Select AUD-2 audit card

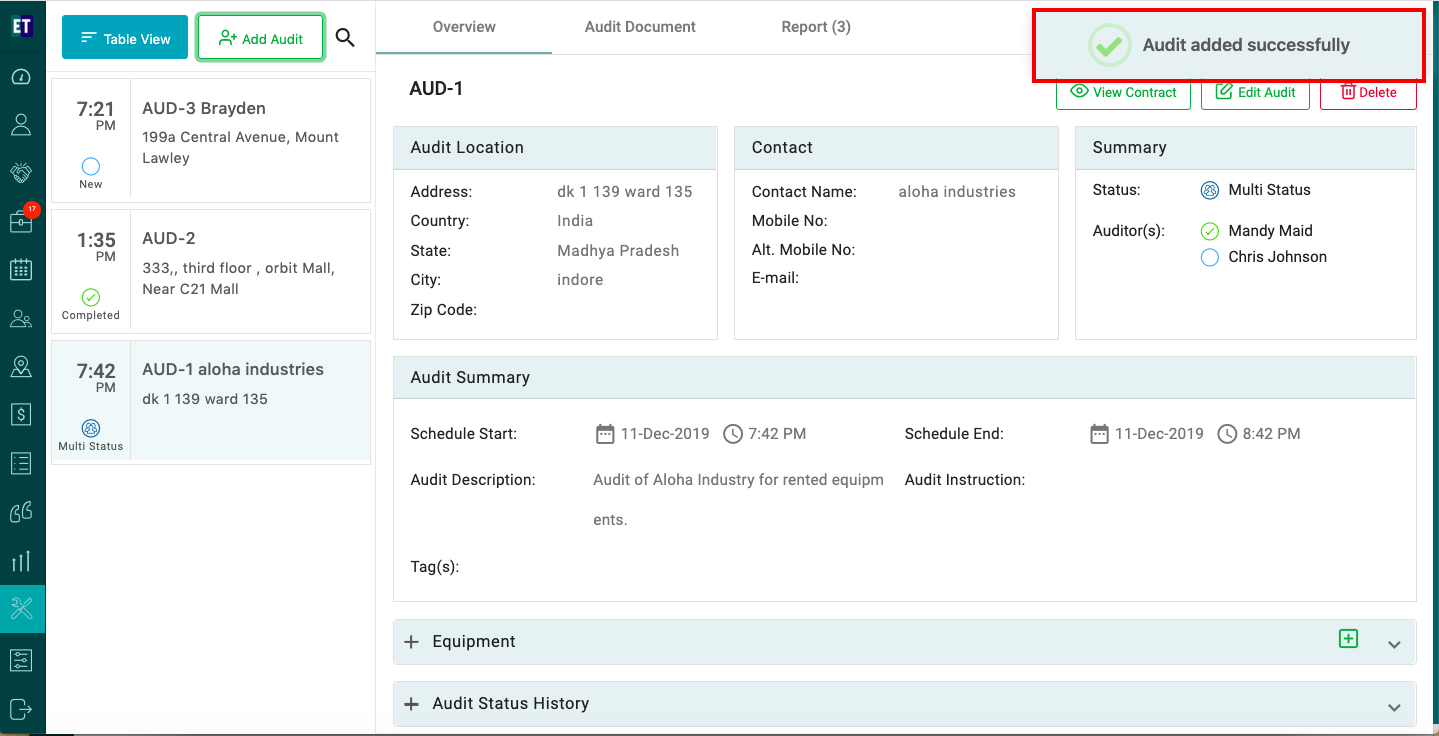tap(211, 271)
